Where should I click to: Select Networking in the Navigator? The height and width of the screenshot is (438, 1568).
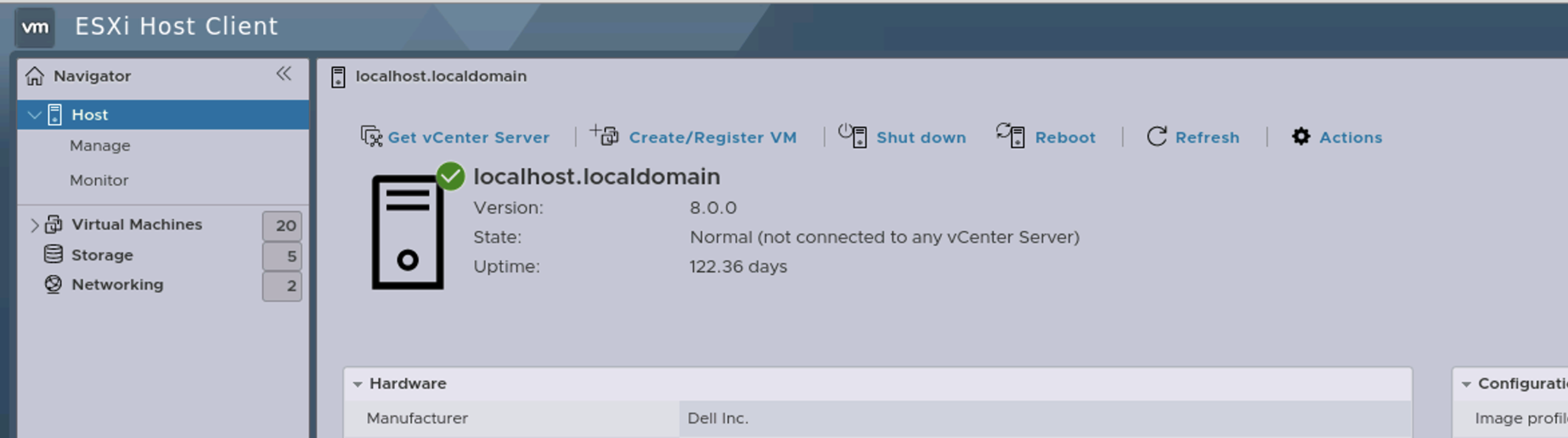pyautogui.click(x=117, y=285)
